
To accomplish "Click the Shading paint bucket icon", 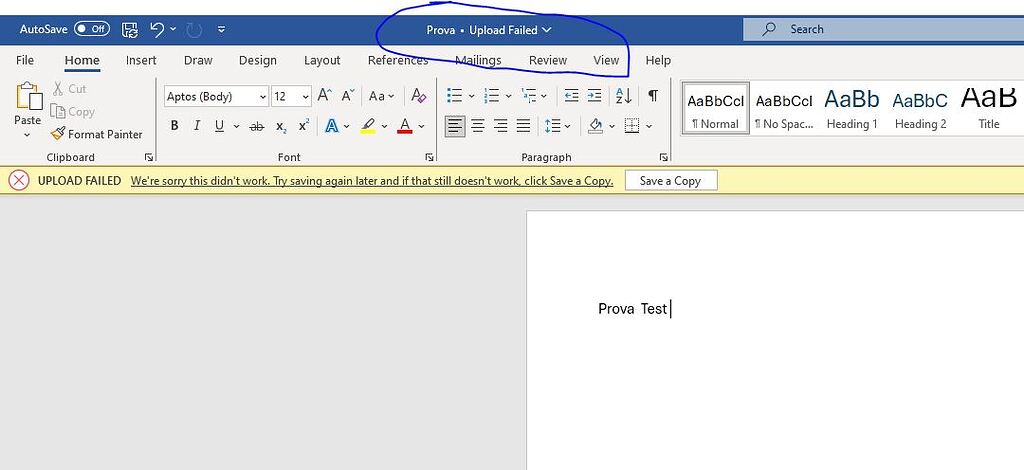I will point(595,125).
